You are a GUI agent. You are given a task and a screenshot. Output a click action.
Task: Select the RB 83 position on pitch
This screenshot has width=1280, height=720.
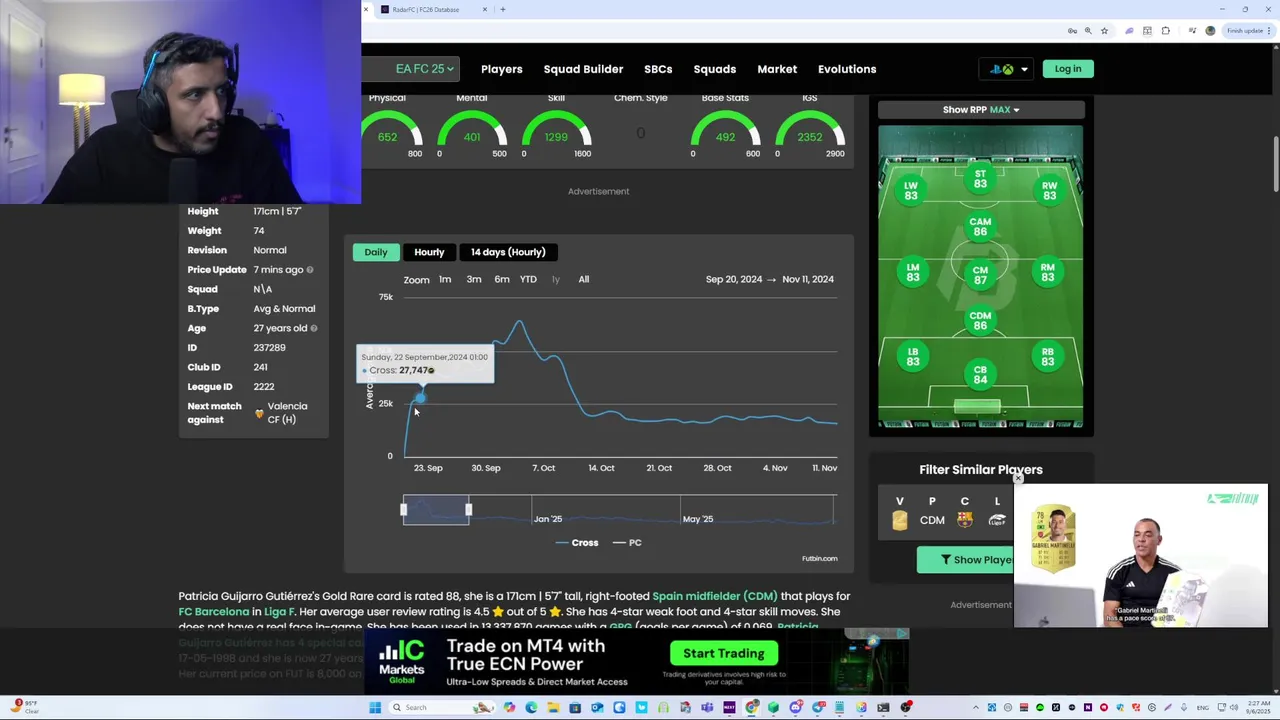click(x=1048, y=357)
